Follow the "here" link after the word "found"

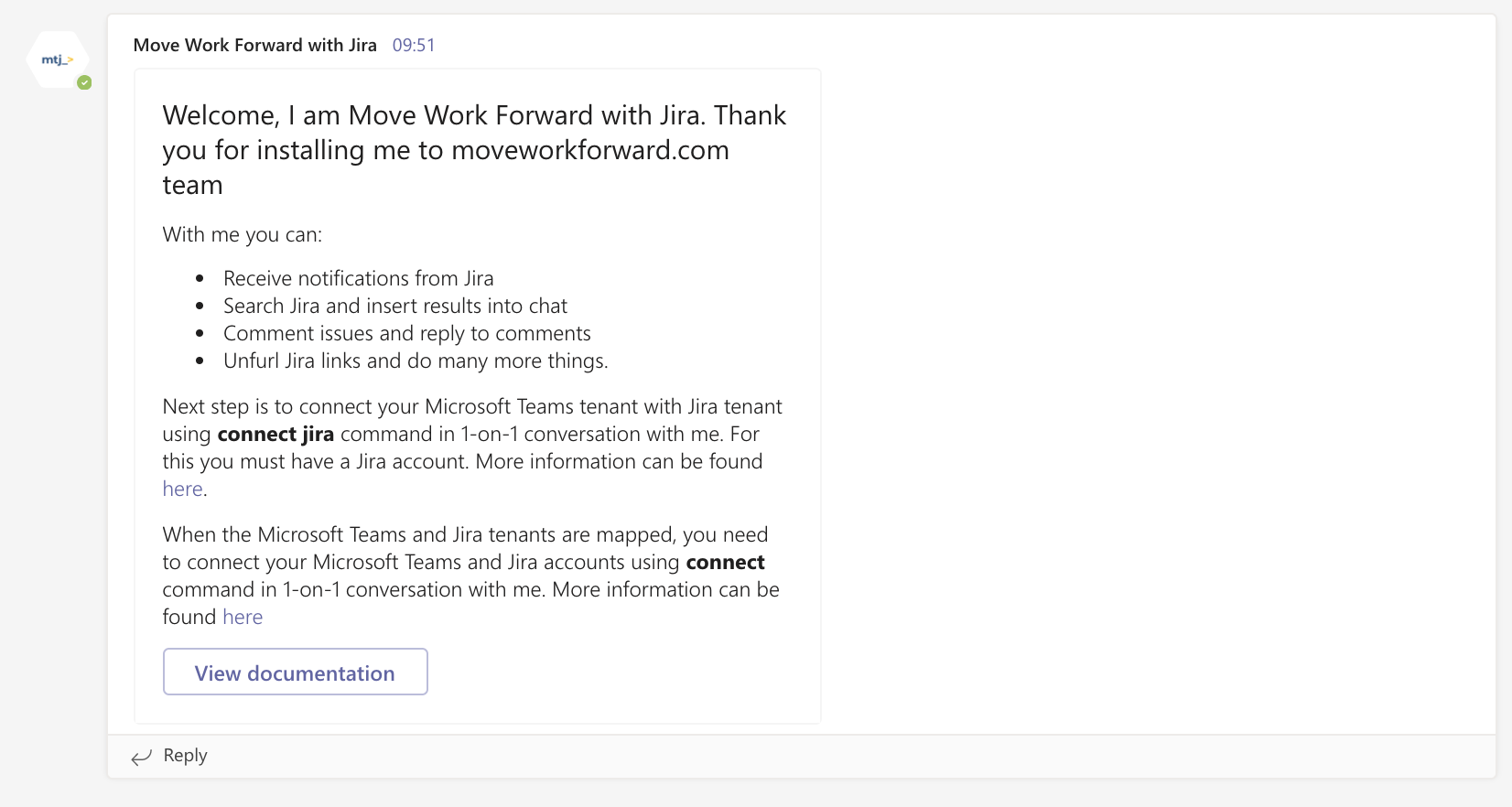pos(243,618)
